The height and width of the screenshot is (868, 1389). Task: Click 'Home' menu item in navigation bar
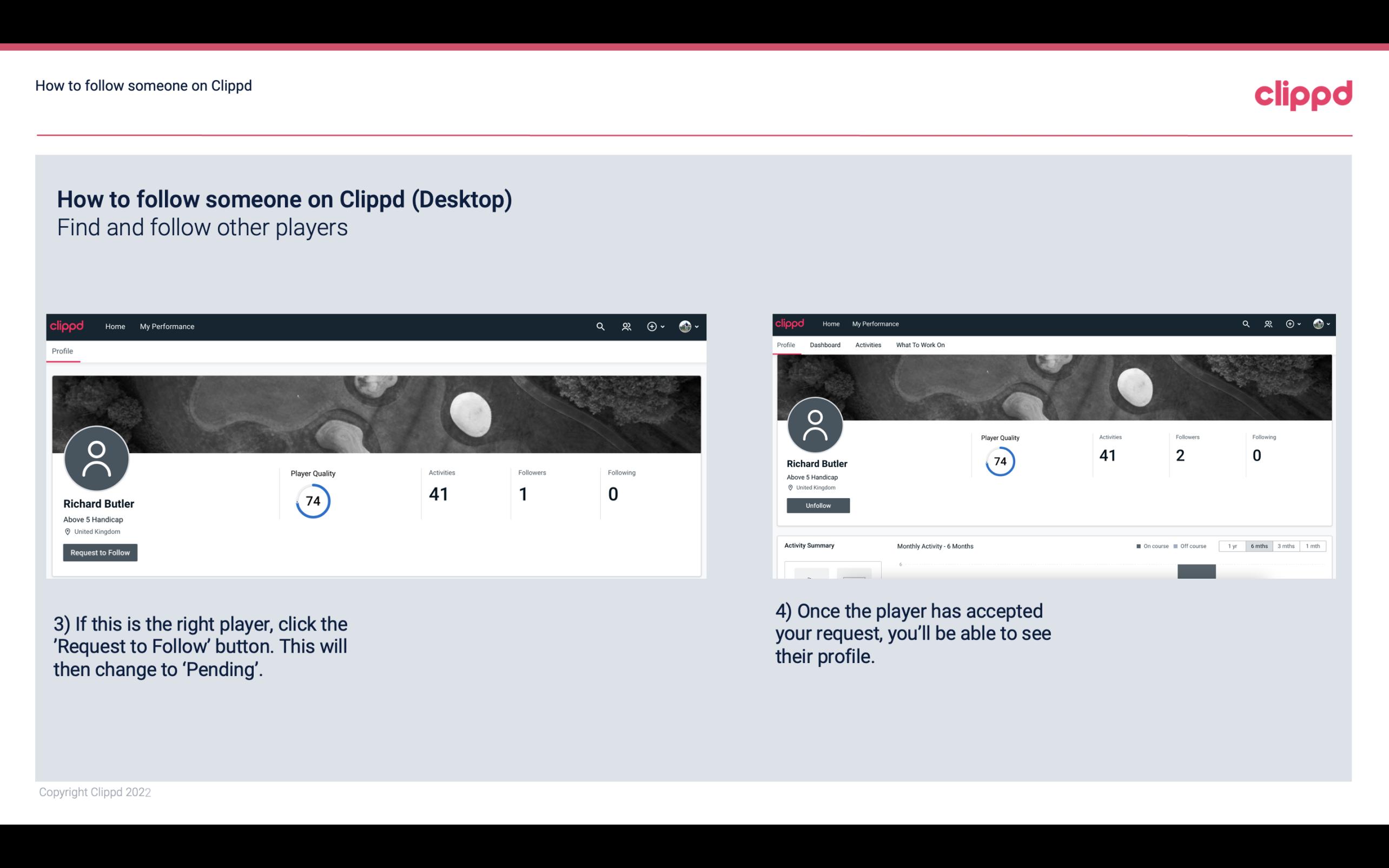[x=114, y=326]
